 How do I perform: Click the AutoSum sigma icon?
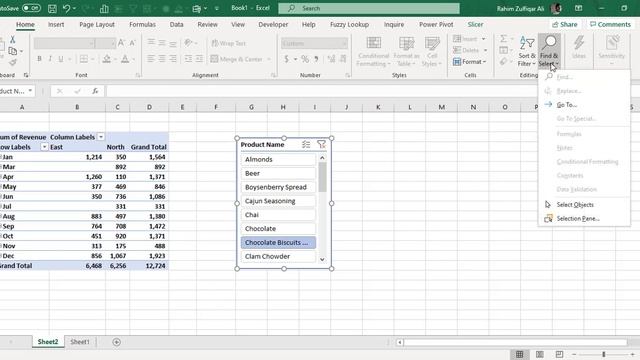click(x=504, y=38)
